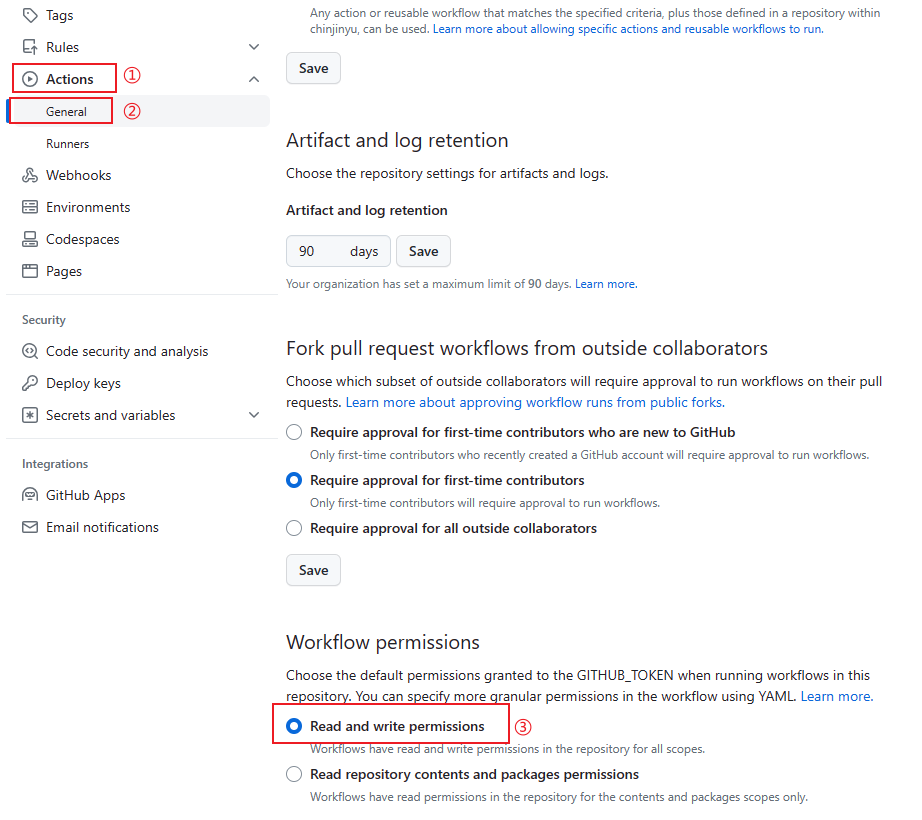Expand Secrets and variables chevron

coord(254,415)
